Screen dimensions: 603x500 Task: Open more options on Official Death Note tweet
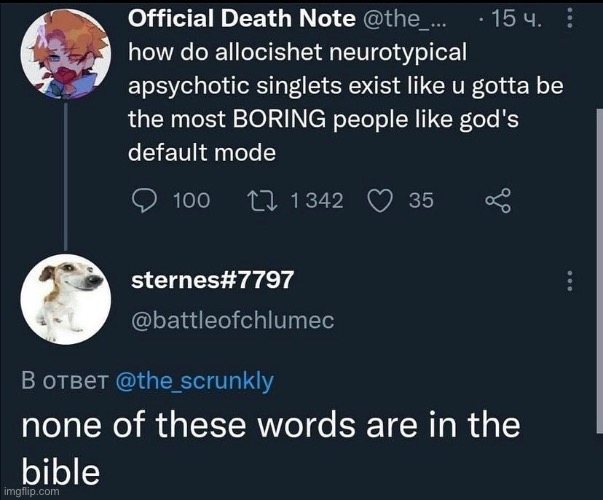tap(570, 18)
